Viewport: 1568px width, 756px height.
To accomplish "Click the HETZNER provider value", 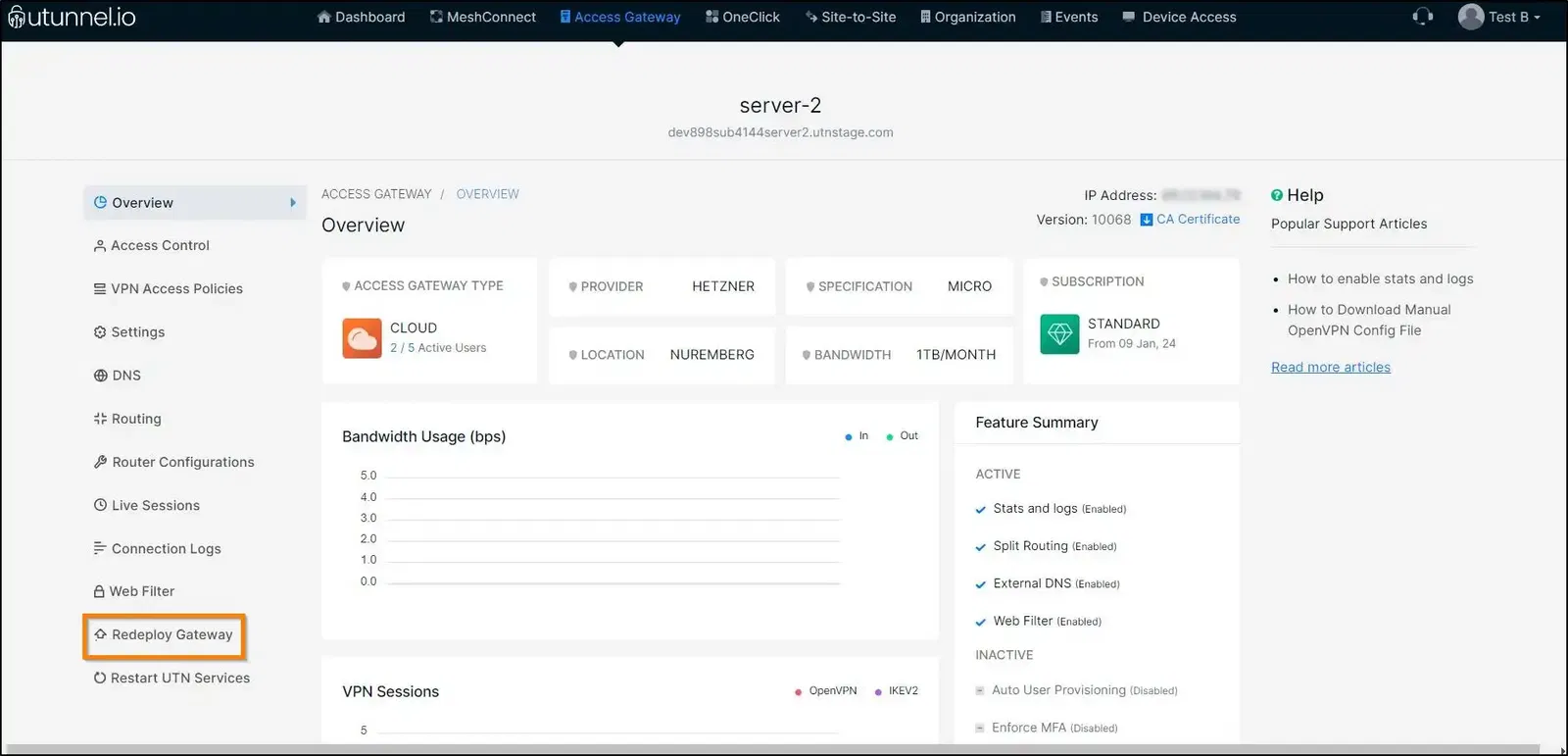I will (x=723, y=286).
